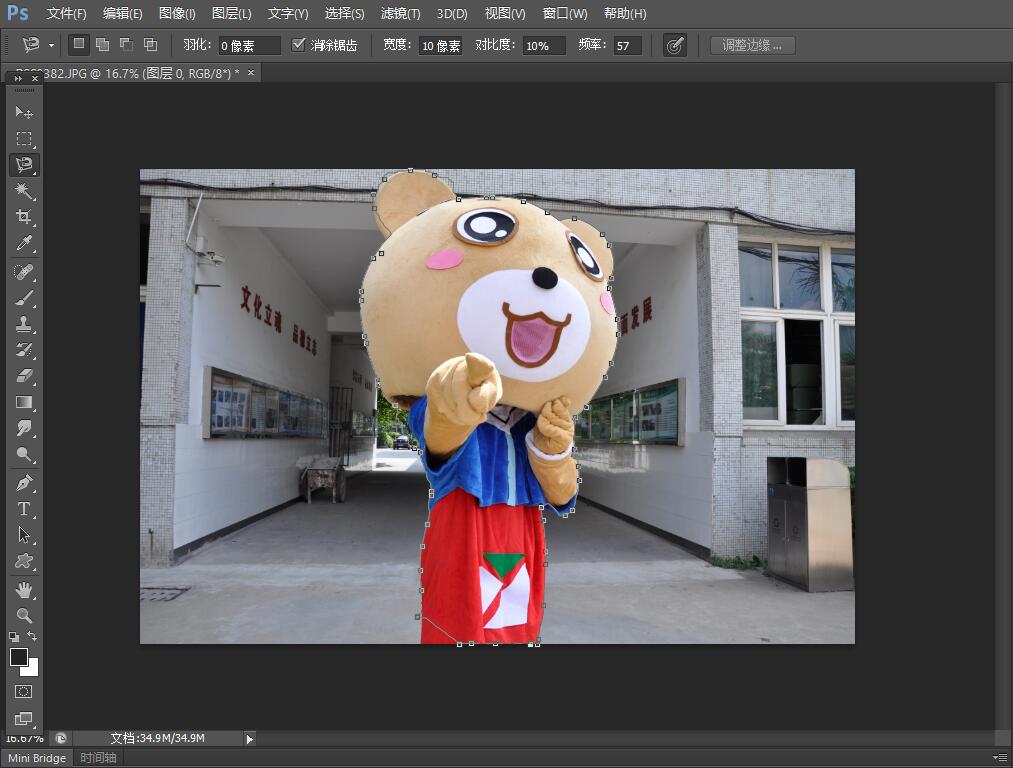Click the 羽化 feather input field
The height and width of the screenshot is (768, 1013).
point(249,46)
